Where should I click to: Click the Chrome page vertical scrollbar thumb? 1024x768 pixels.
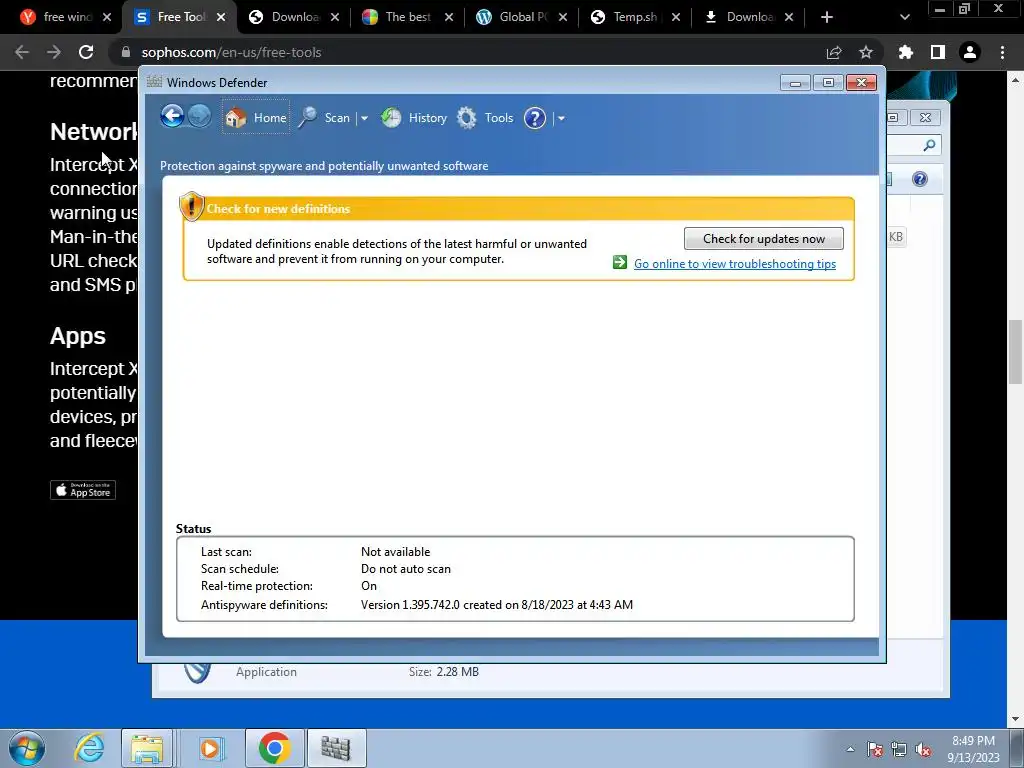click(x=1015, y=352)
